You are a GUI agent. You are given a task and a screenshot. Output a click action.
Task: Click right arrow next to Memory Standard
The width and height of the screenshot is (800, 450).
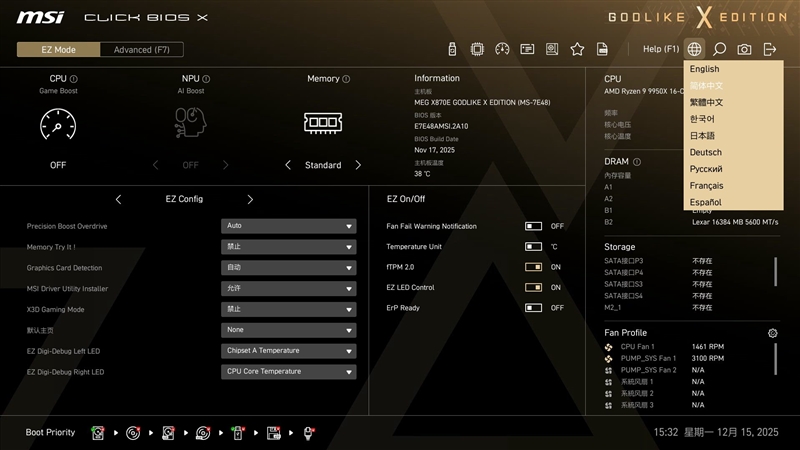tap(358, 165)
